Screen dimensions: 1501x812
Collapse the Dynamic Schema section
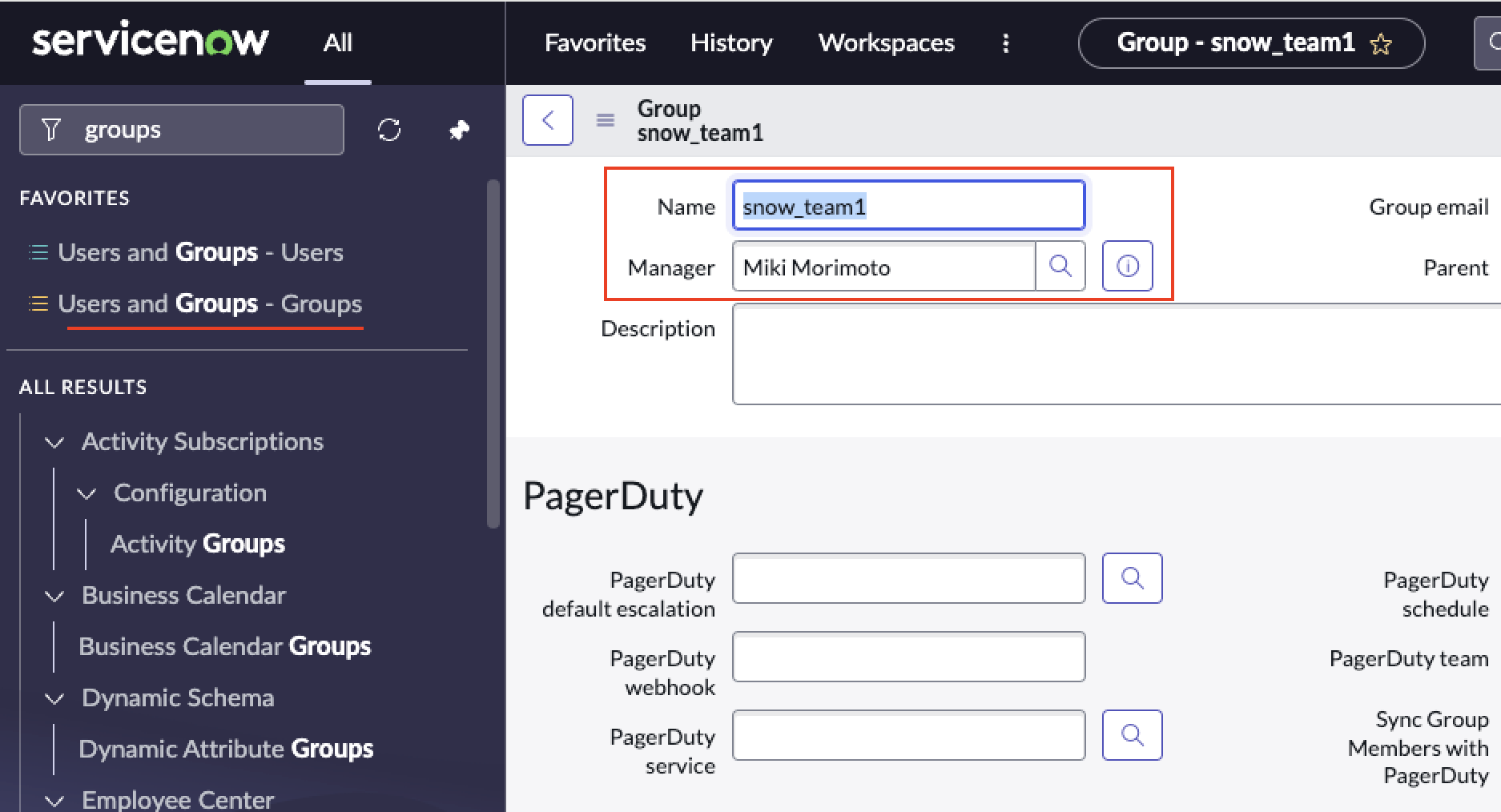click(x=54, y=698)
